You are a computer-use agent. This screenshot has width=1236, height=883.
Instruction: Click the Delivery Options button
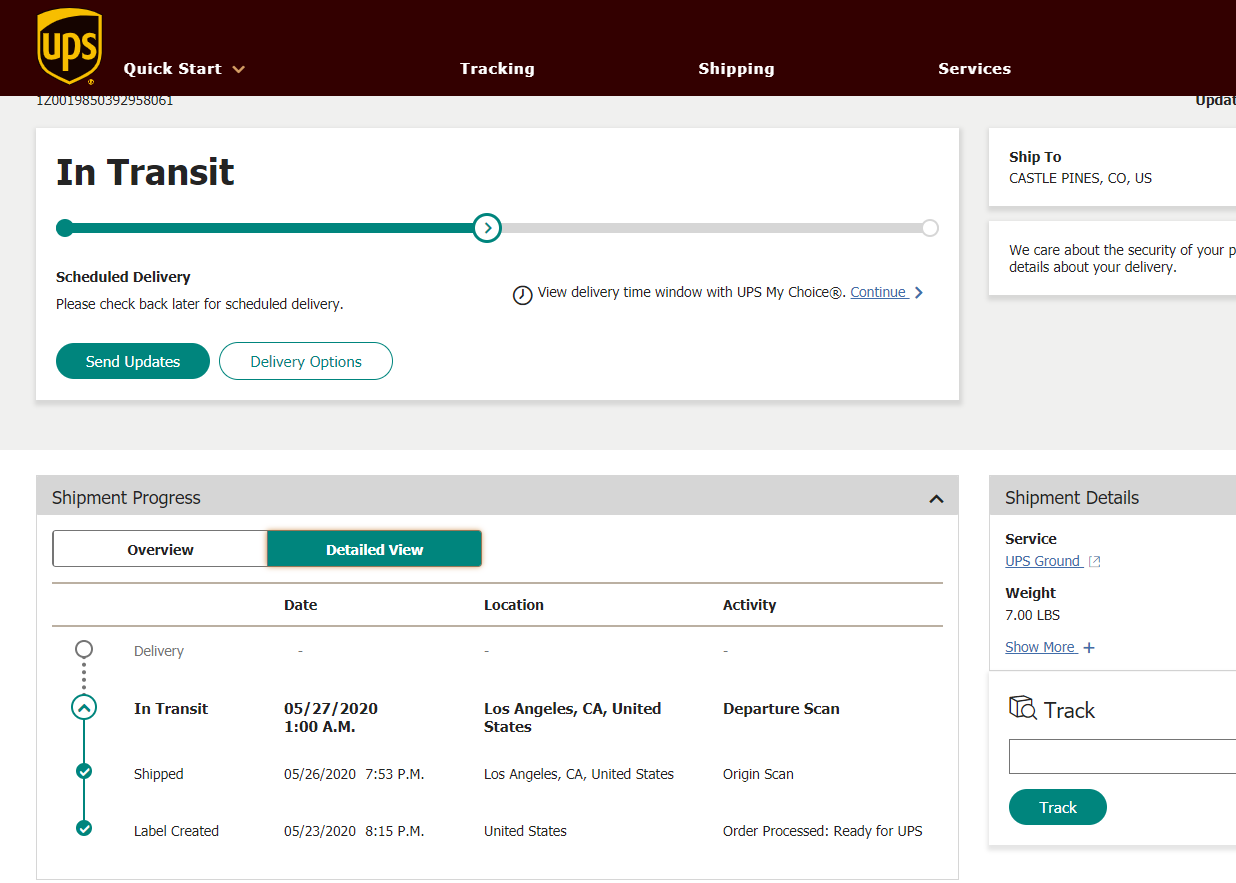[306, 361]
